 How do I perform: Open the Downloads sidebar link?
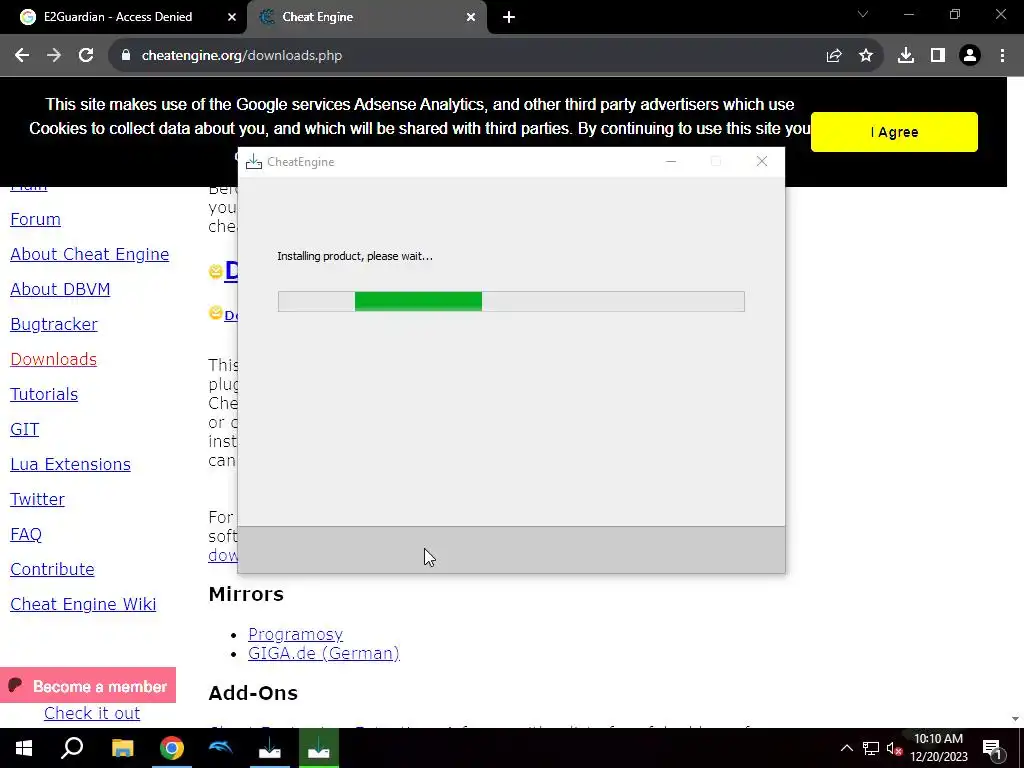pyautogui.click(x=54, y=359)
